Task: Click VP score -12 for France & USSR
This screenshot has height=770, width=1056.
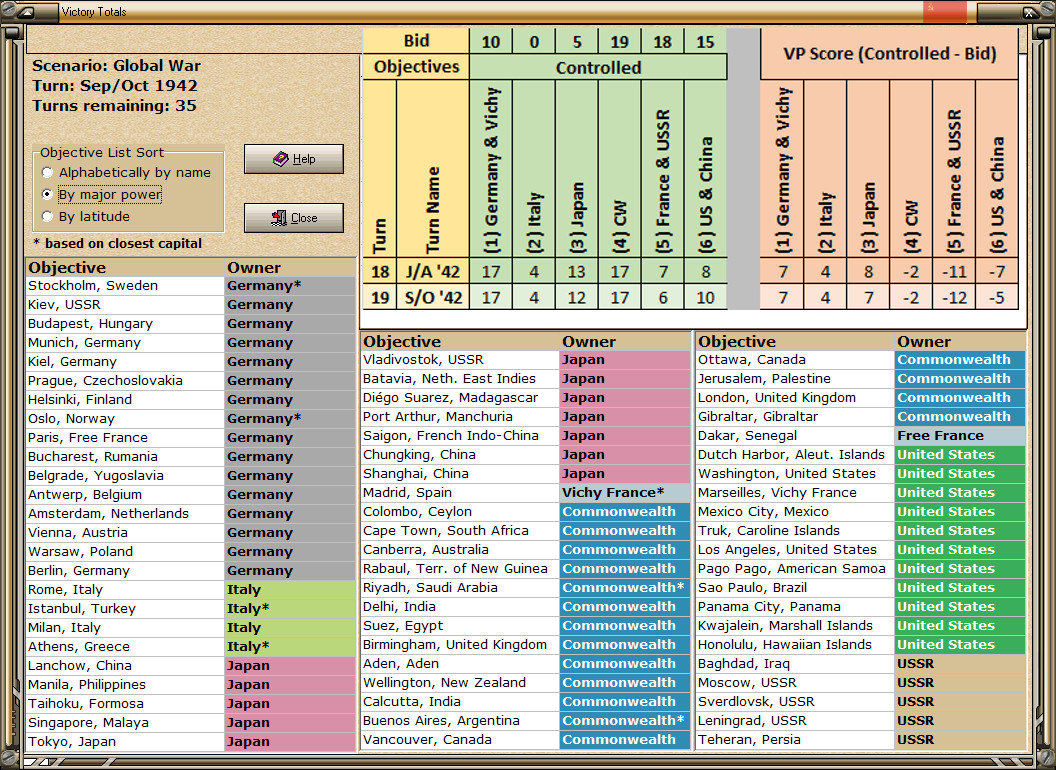Action: (954, 297)
